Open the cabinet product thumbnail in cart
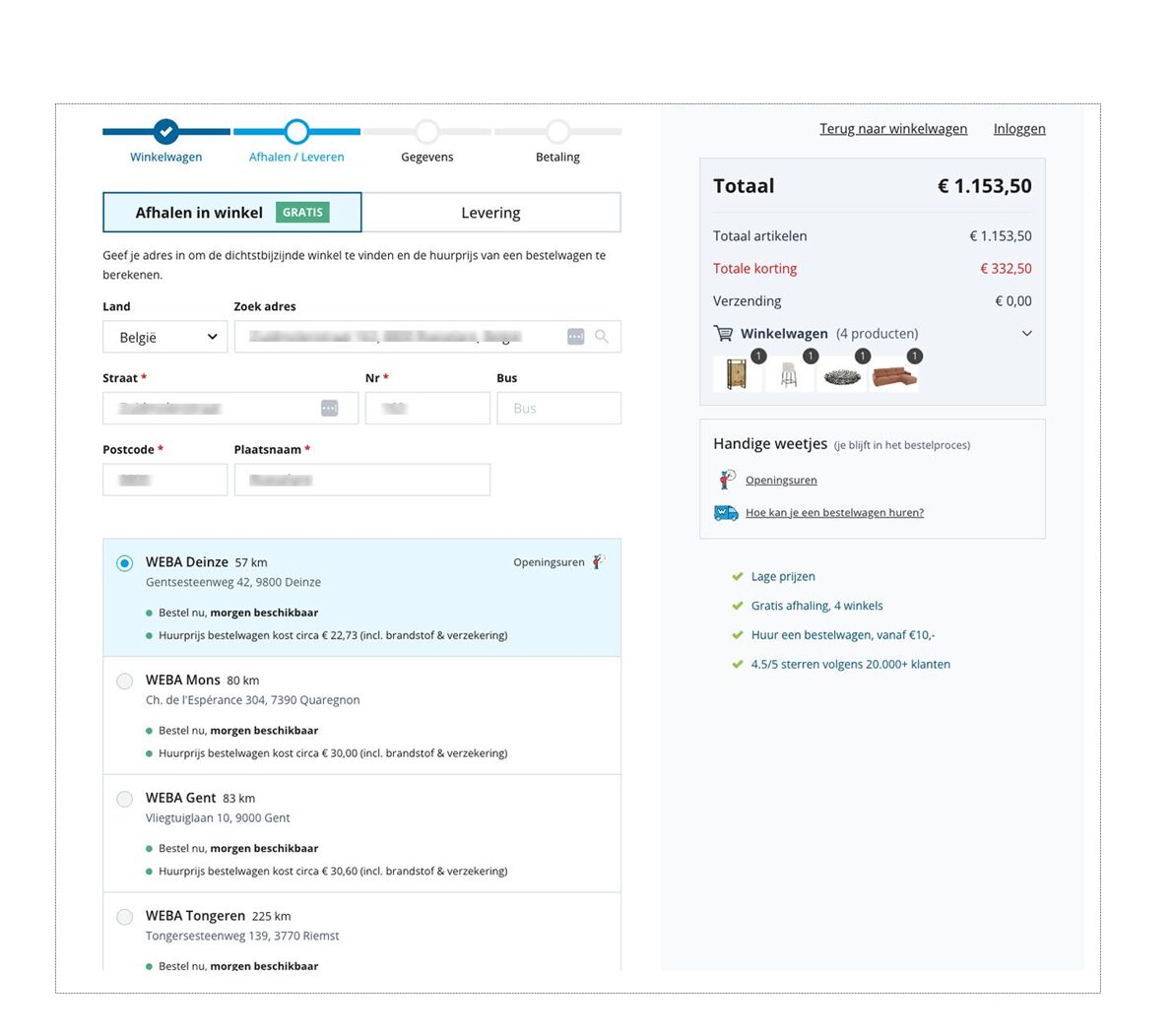This screenshot has height=1036, width=1174. coord(737,373)
